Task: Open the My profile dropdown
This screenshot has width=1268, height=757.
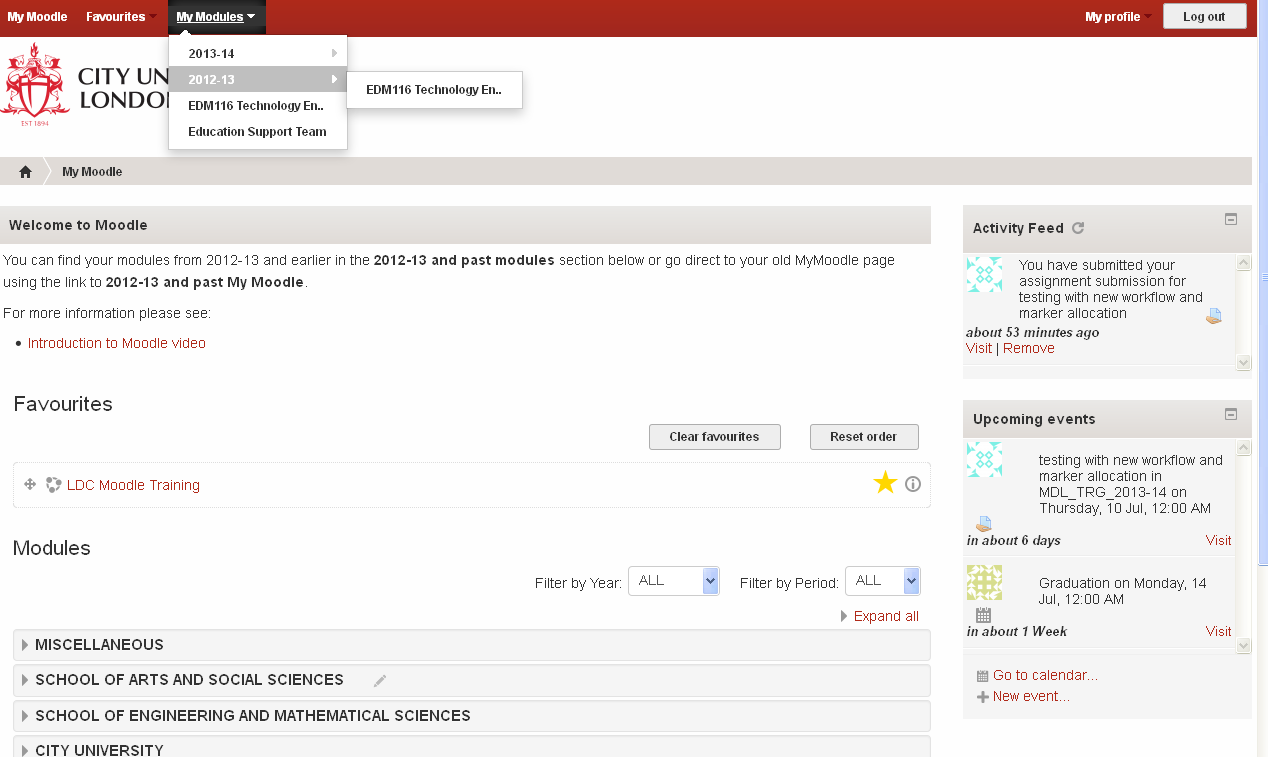Action: point(1118,17)
